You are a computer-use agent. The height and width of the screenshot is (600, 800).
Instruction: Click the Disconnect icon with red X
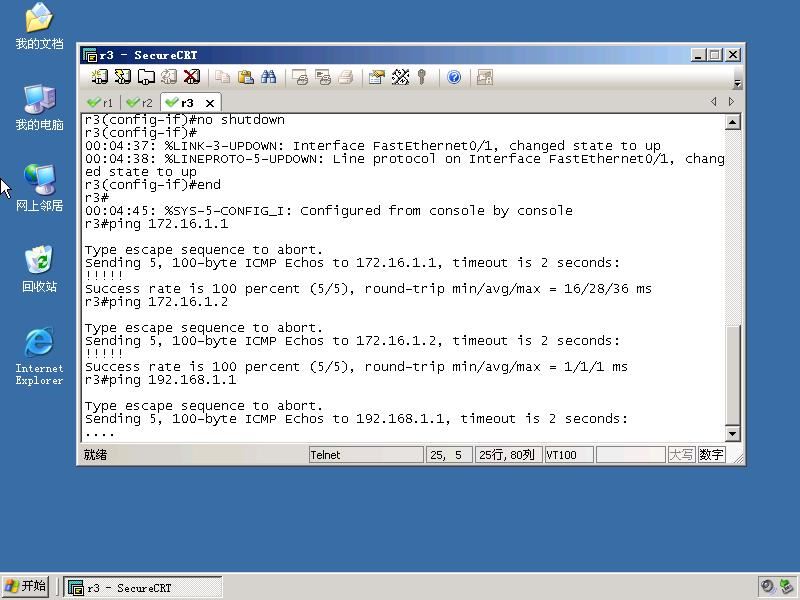point(192,77)
